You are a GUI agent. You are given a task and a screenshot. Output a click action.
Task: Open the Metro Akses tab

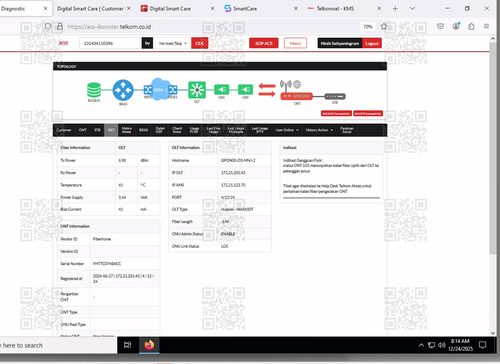click(127, 130)
